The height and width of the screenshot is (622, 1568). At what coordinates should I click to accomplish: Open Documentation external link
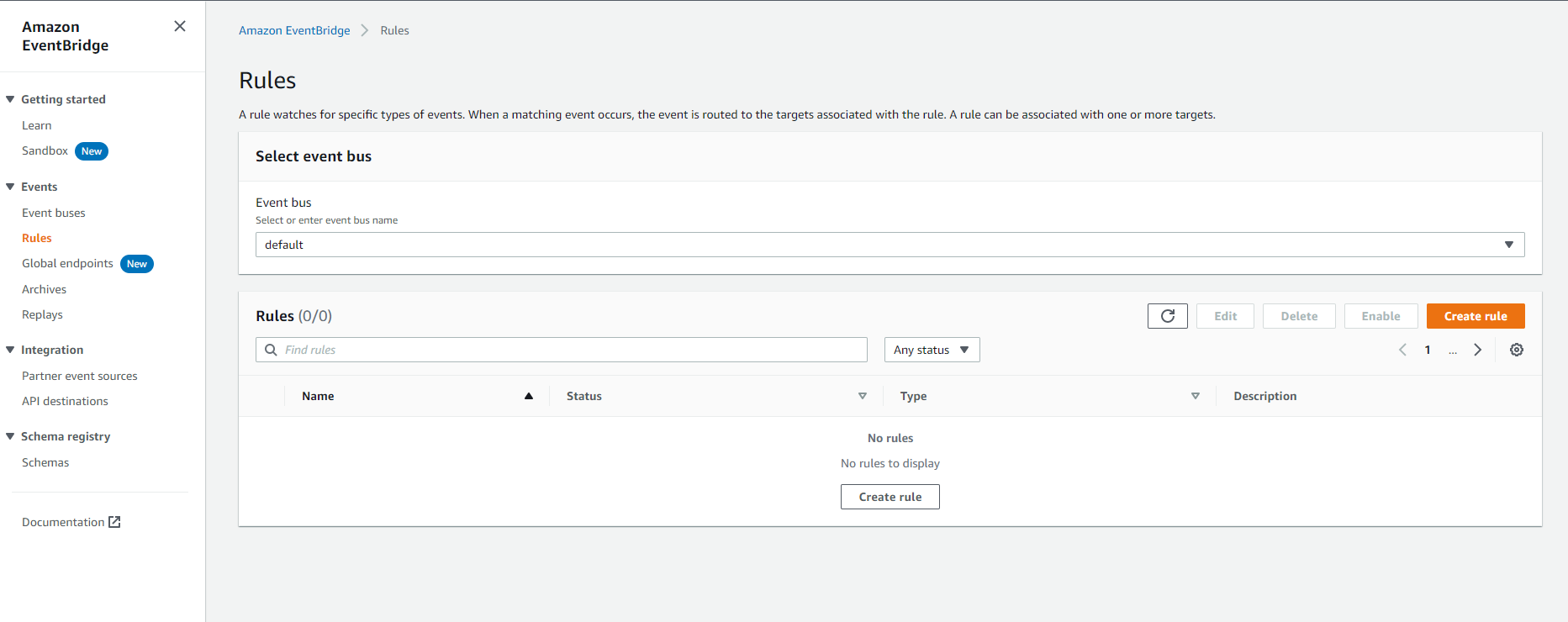71,522
